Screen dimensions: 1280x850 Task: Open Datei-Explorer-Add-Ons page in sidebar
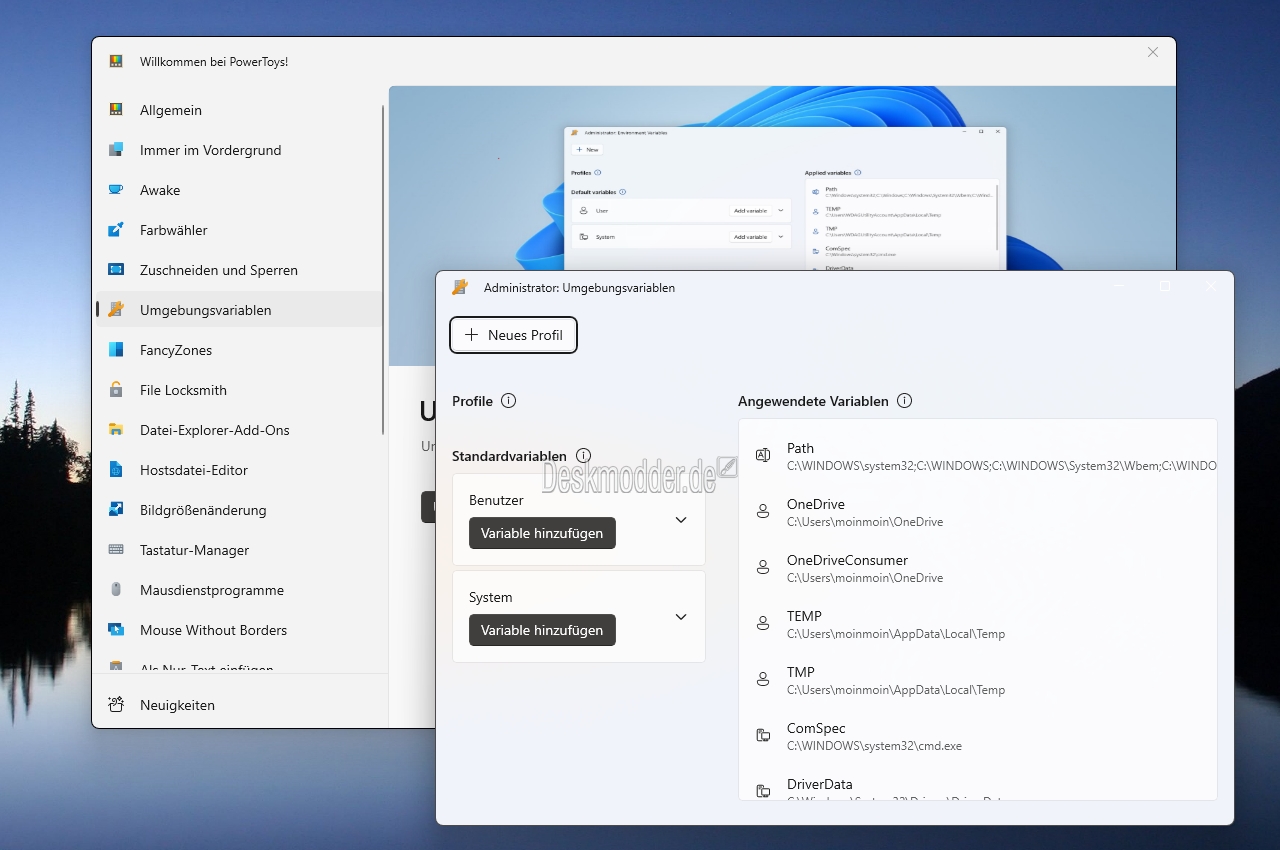(x=239, y=430)
